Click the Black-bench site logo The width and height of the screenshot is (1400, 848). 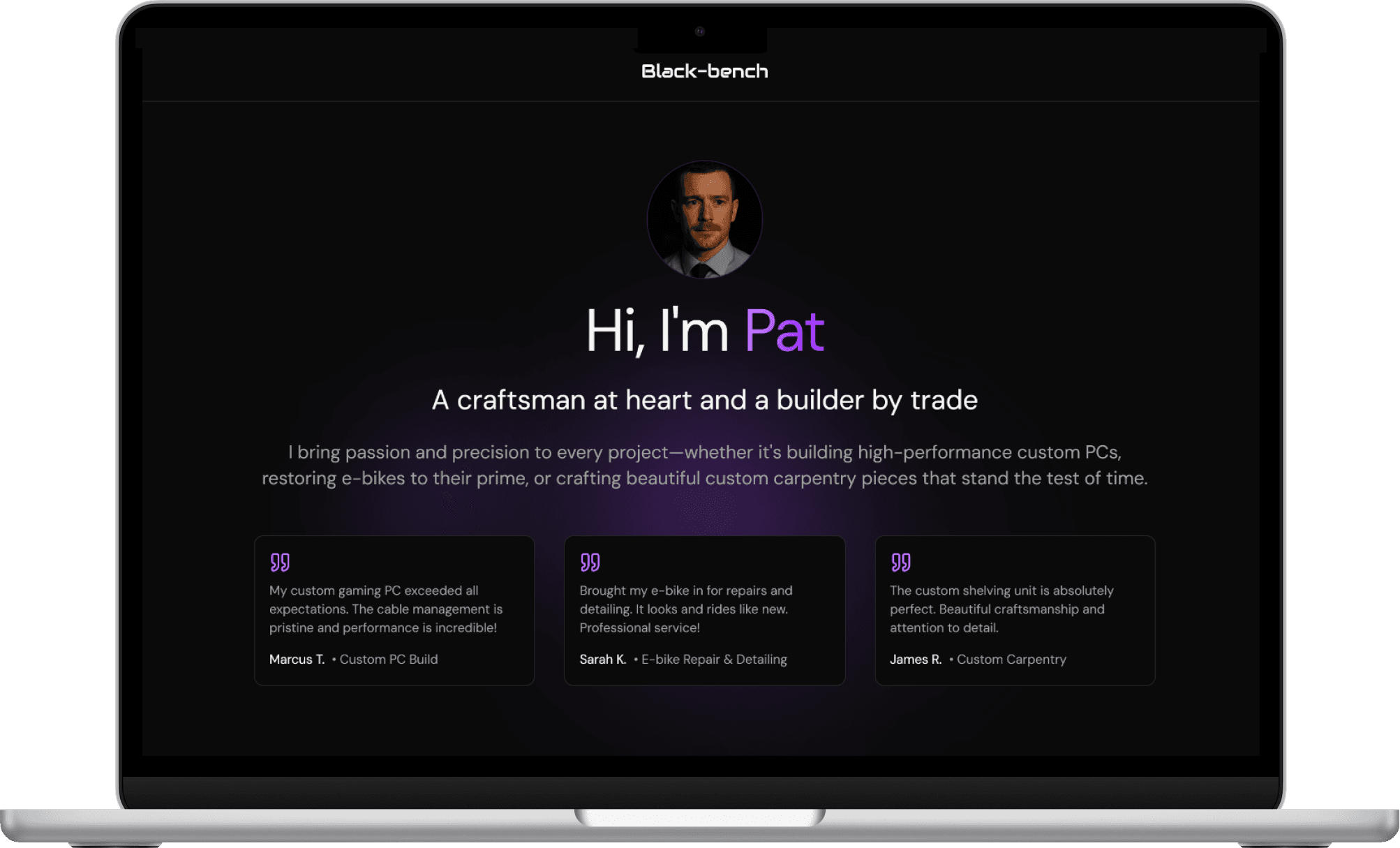pos(704,71)
